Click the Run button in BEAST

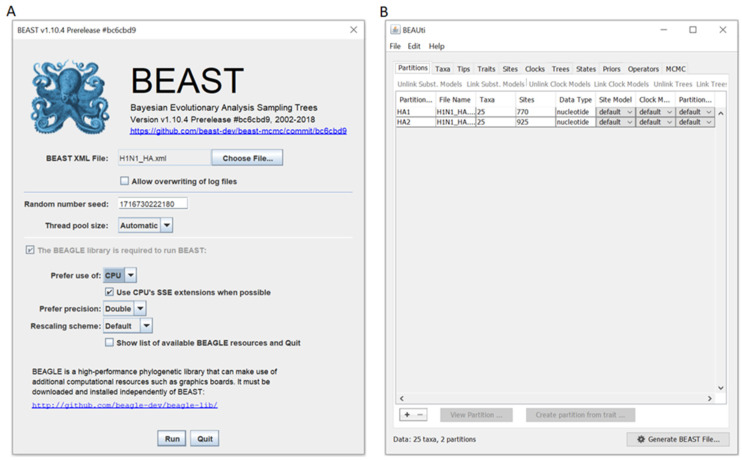coord(172,439)
